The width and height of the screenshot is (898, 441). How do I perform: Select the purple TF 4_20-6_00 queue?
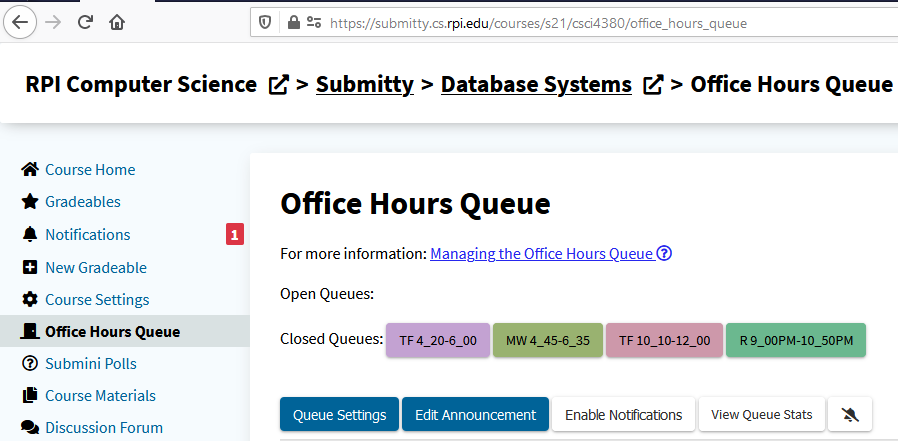[x=438, y=340]
